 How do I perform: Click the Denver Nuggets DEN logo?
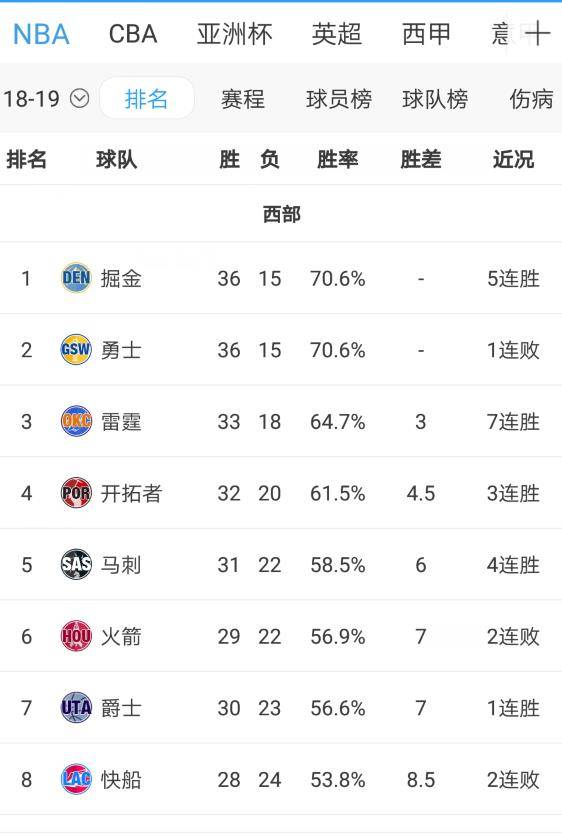[x=76, y=278]
